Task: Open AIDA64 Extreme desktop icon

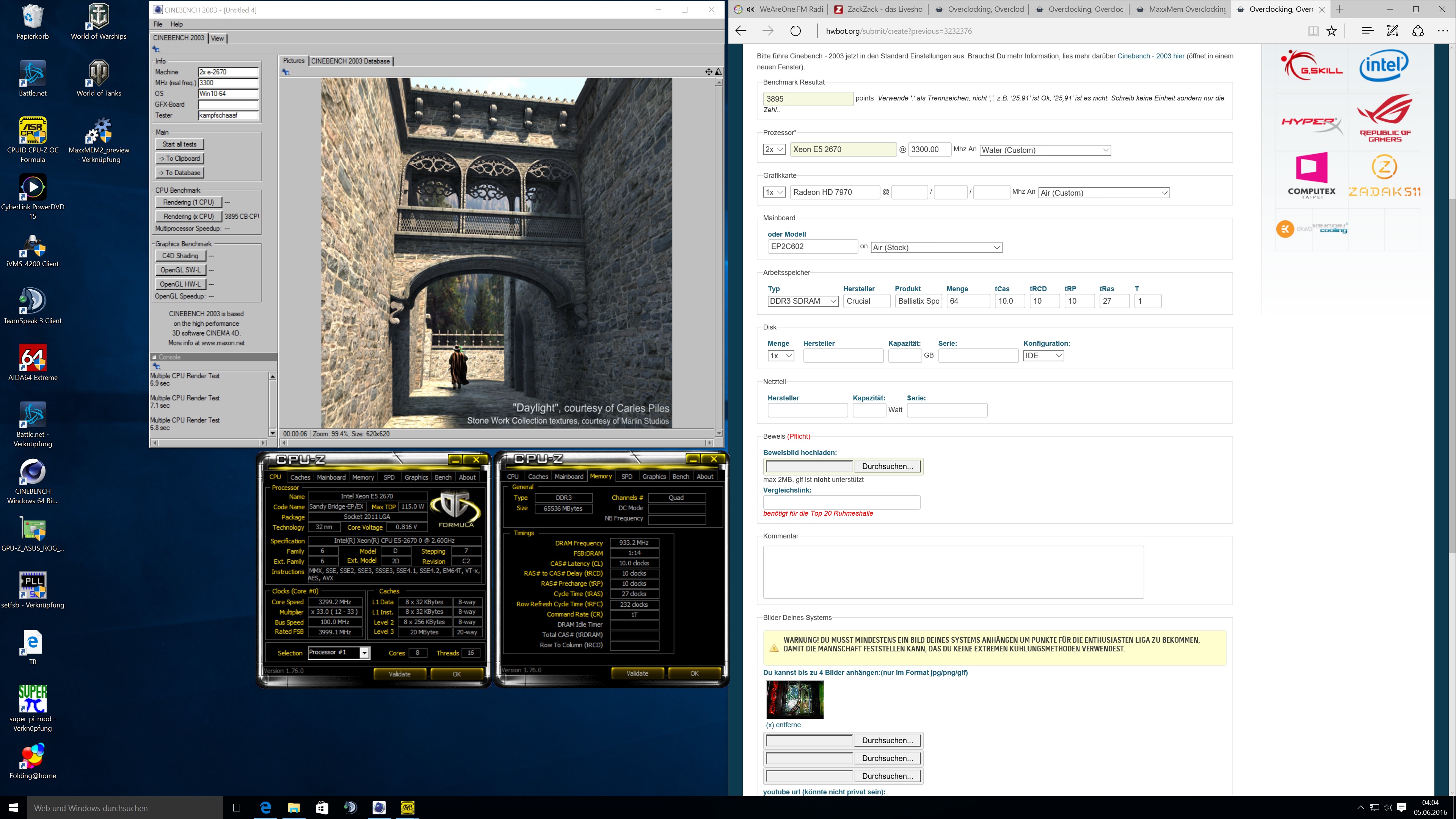Action: pos(33,363)
